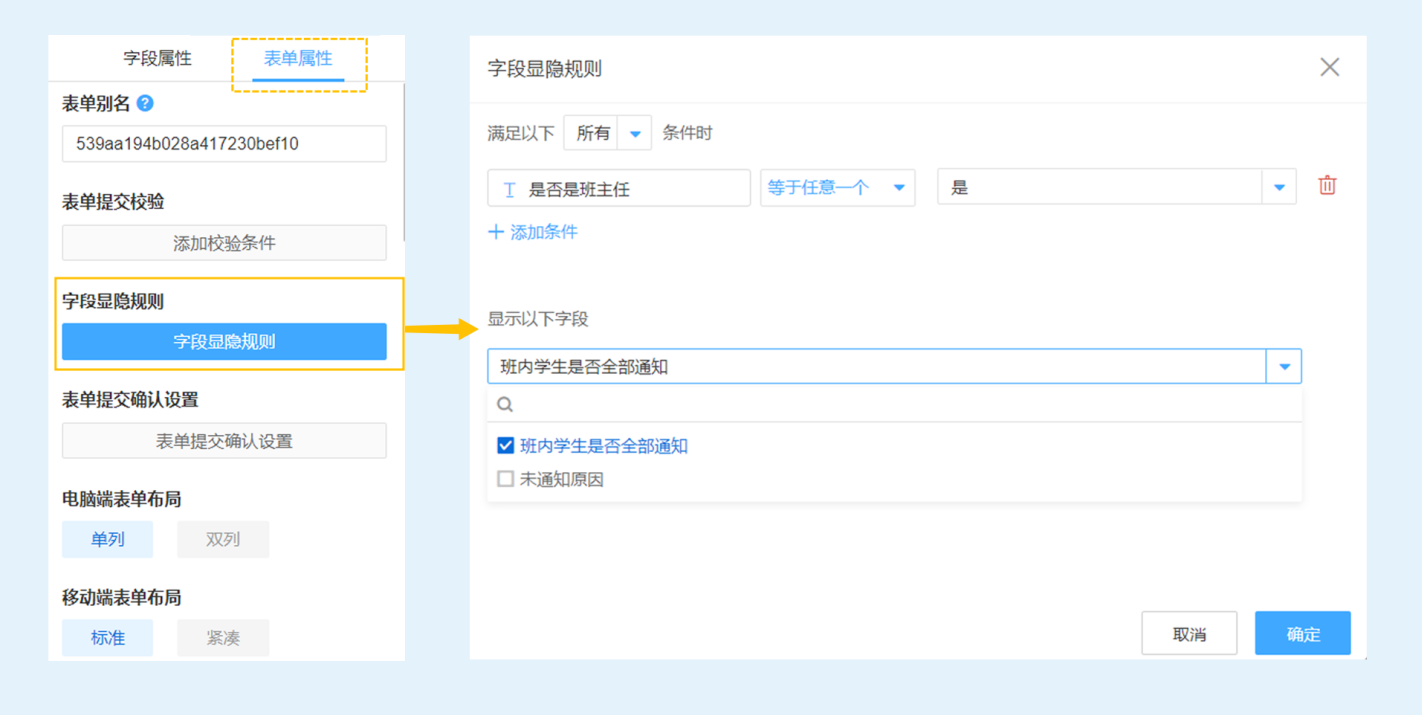The image size is (1422, 717).
Task: Check the 未通知原因 checkbox
Action: pos(506,479)
